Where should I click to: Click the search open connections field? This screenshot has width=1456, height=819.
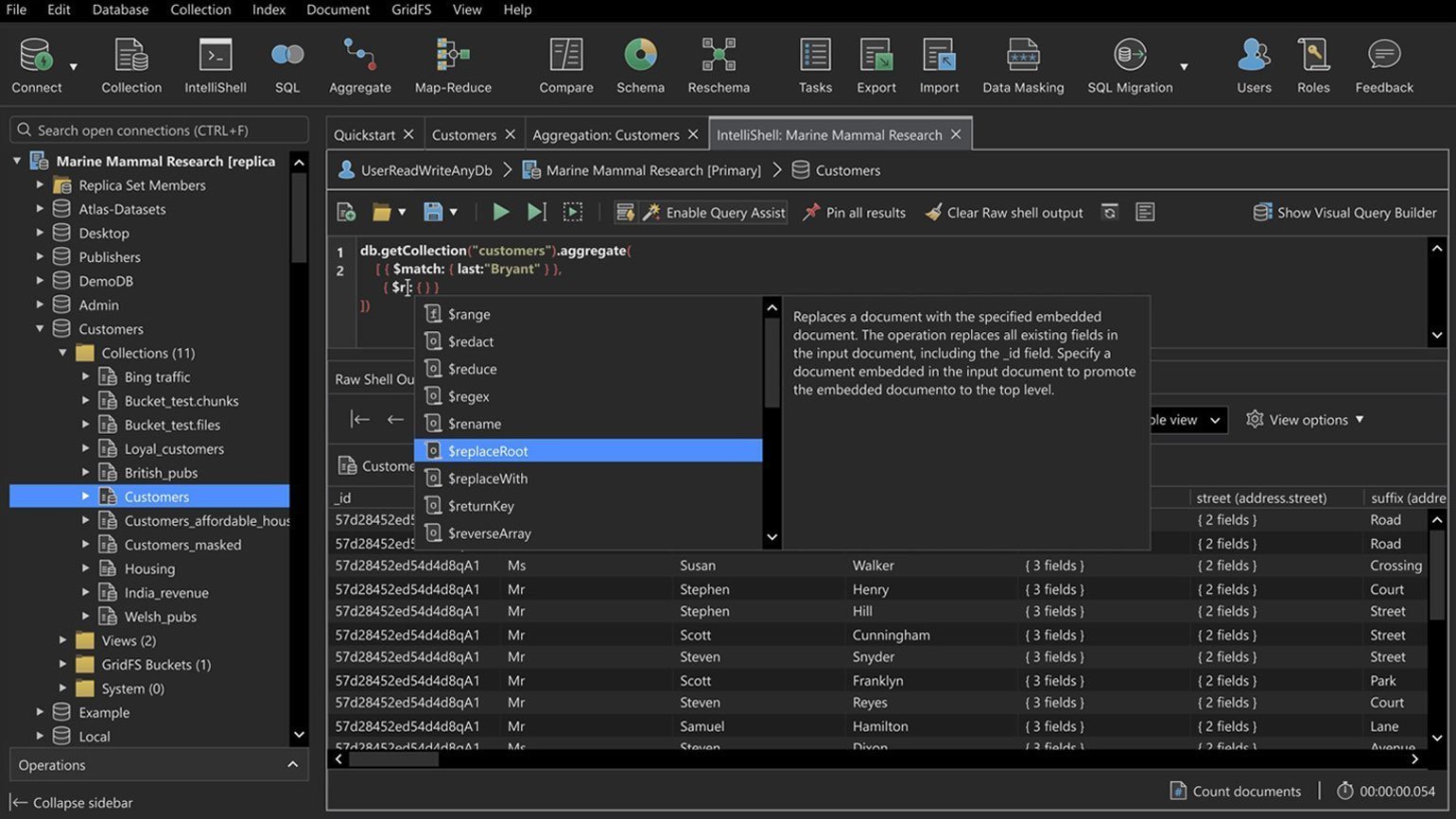coord(159,131)
